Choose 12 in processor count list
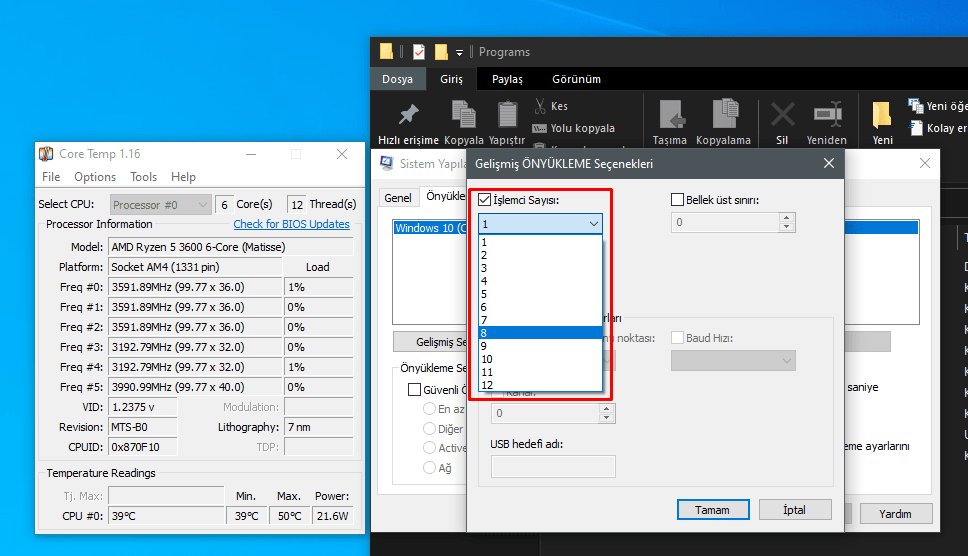This screenshot has width=968, height=556. pos(541,385)
